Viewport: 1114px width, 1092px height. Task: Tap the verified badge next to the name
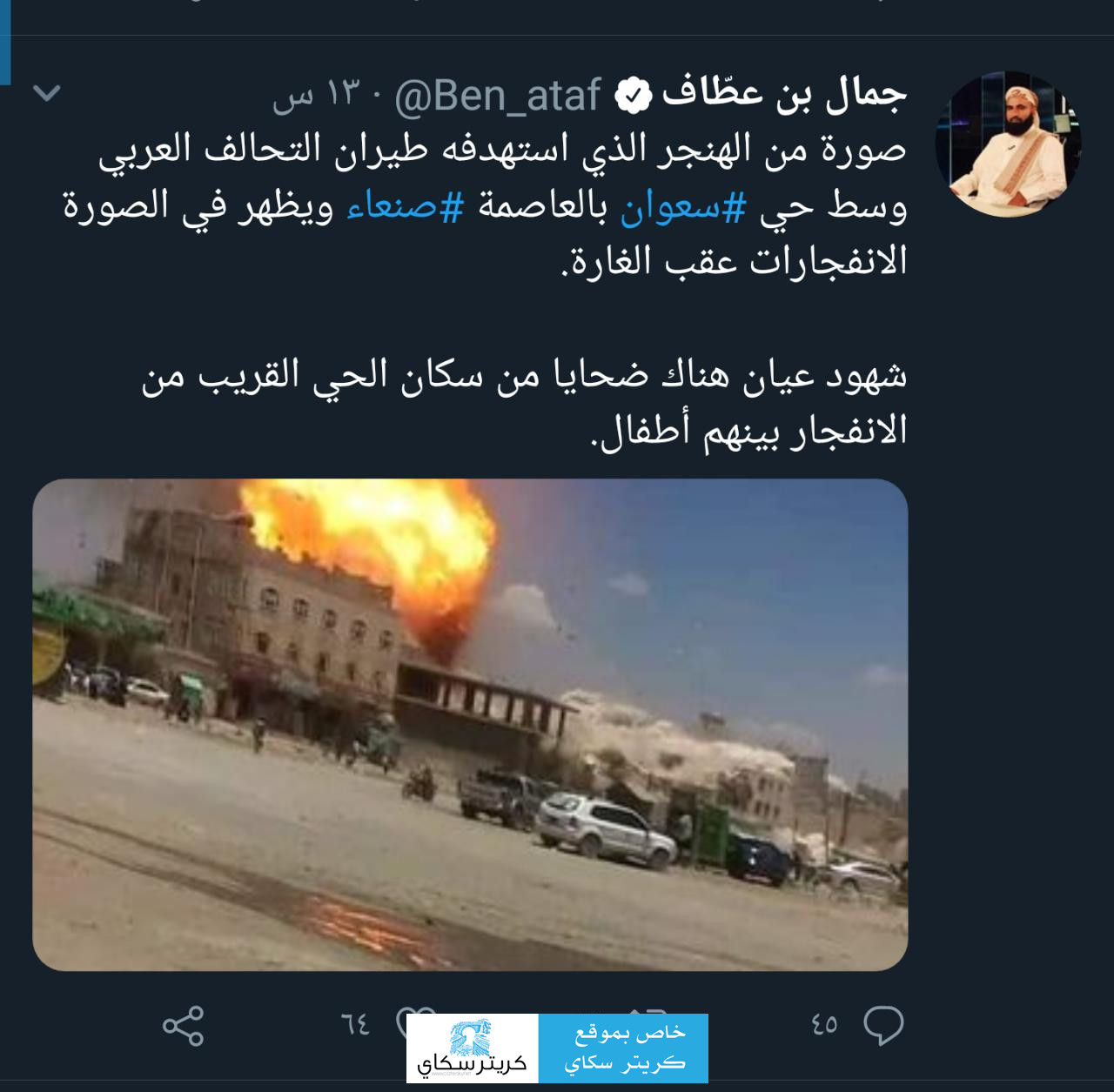point(633,95)
